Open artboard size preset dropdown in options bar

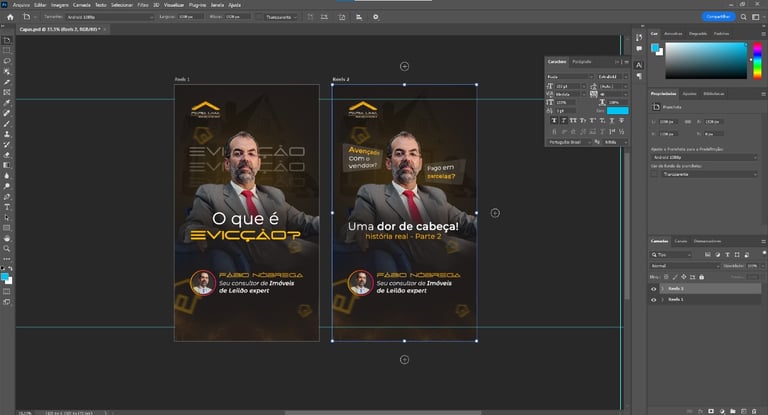click(x=110, y=17)
